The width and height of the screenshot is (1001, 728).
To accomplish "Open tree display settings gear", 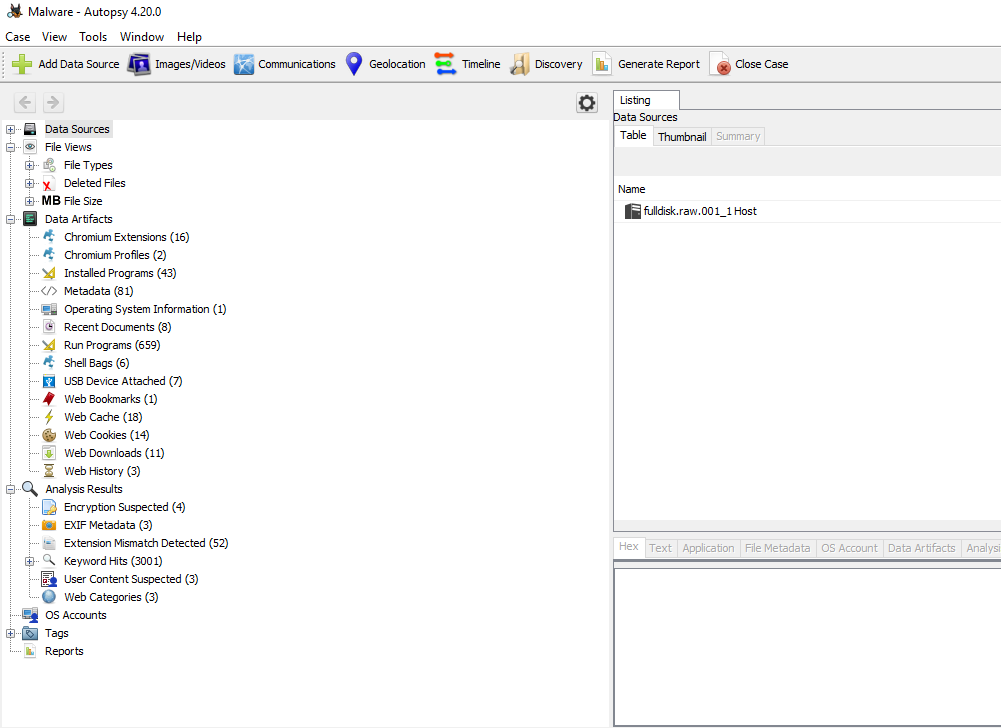I will click(587, 103).
